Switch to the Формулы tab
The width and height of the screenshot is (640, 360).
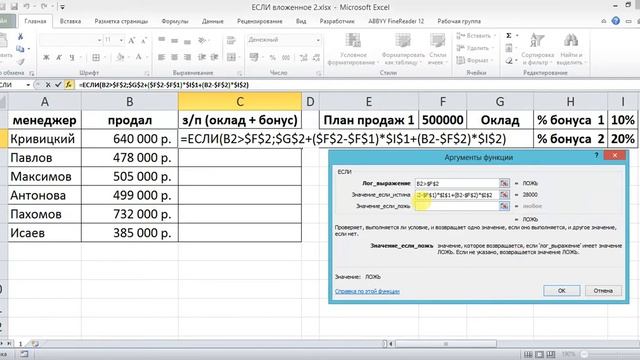point(175,21)
